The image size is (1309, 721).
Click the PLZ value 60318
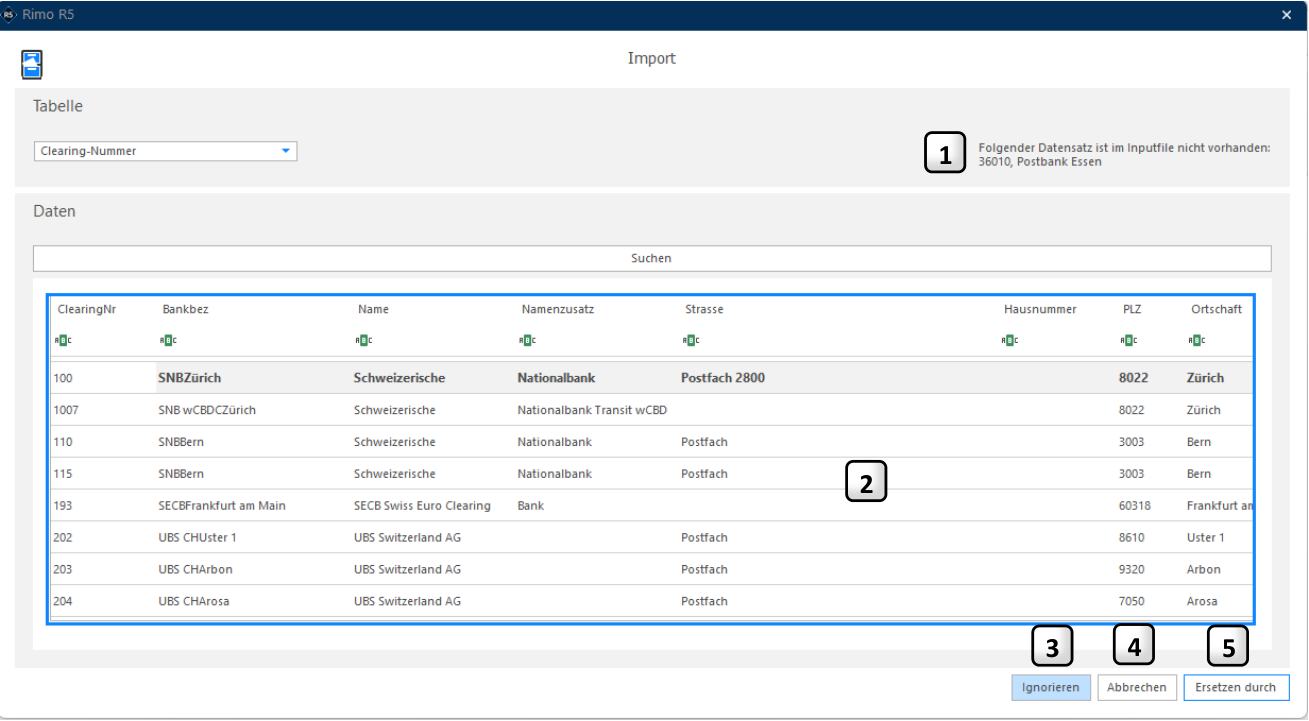[1135, 506]
